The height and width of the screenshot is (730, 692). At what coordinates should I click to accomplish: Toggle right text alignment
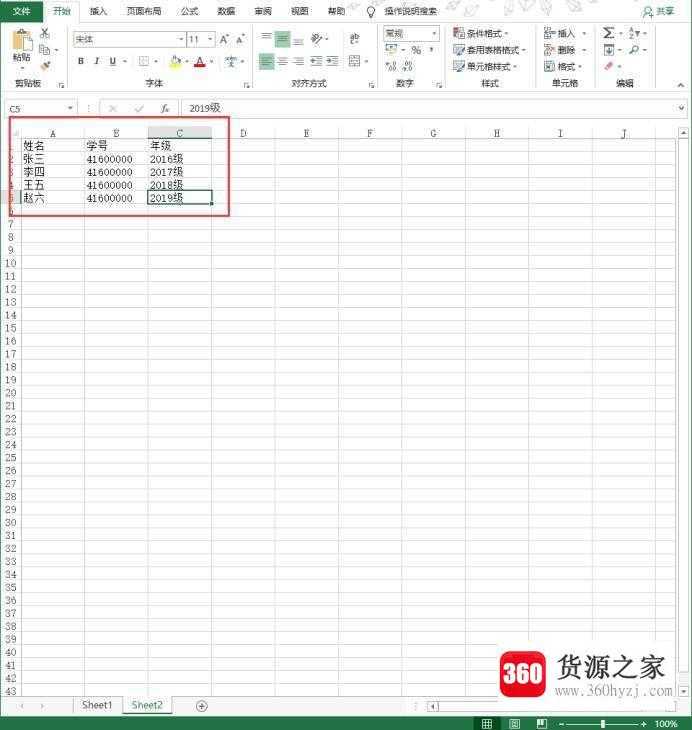299,61
